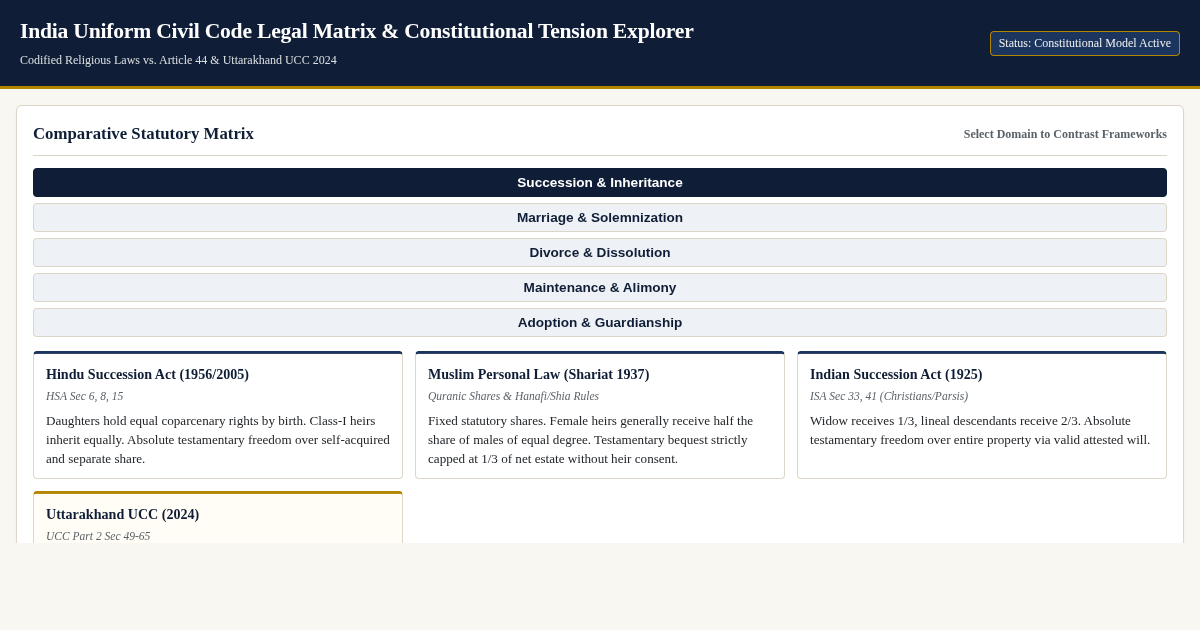Click the India Uniform Civil Code page title
Screen dimensions: 1200x630
point(356,31)
